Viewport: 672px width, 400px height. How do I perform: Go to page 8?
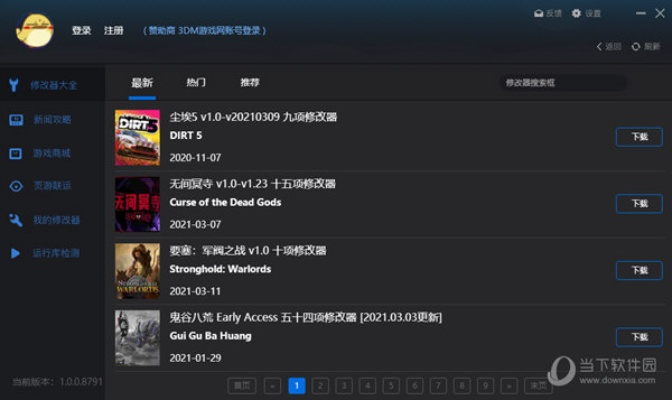pyautogui.click(x=462, y=386)
